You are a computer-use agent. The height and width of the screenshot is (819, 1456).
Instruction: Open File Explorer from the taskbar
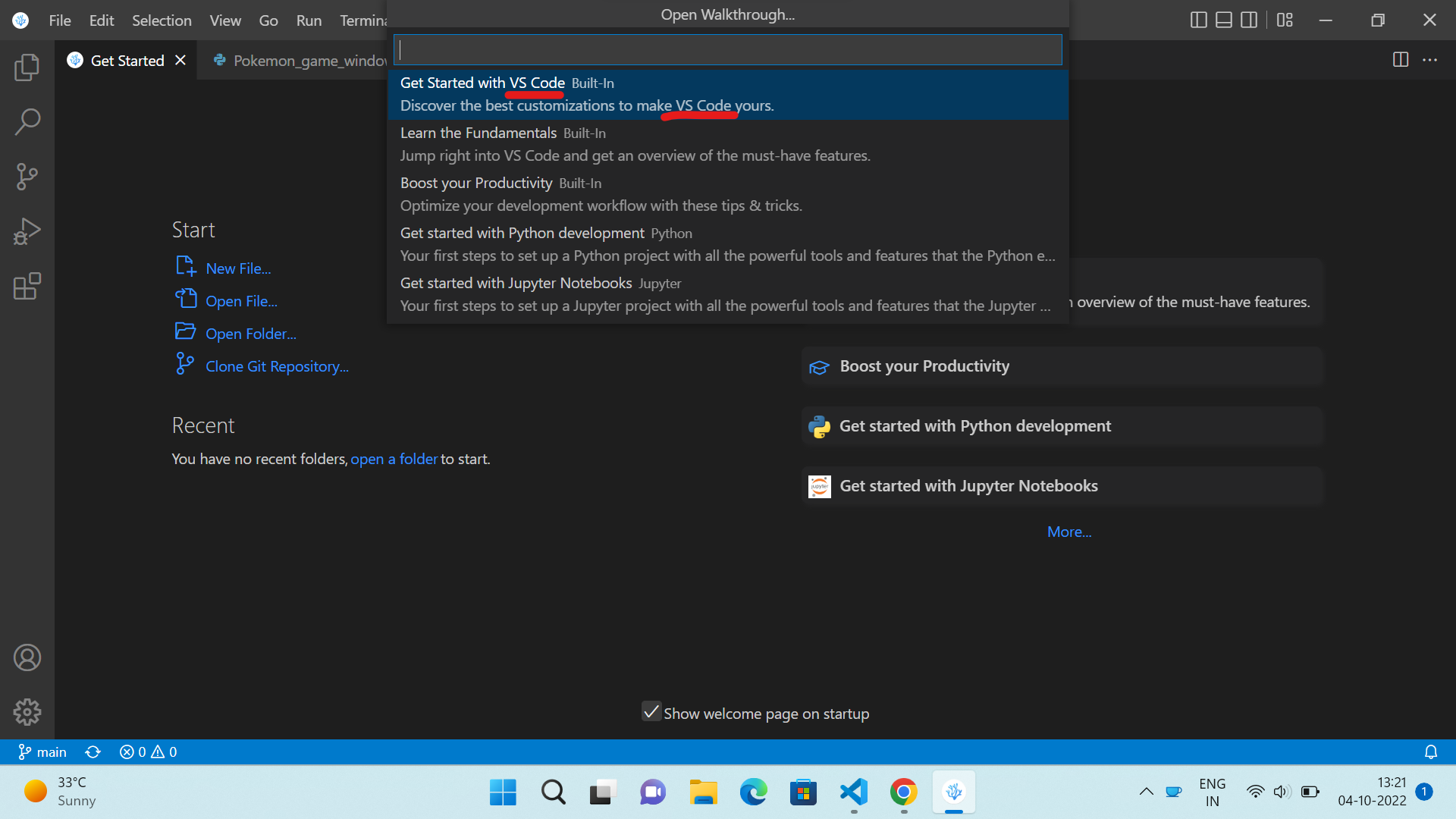(703, 792)
